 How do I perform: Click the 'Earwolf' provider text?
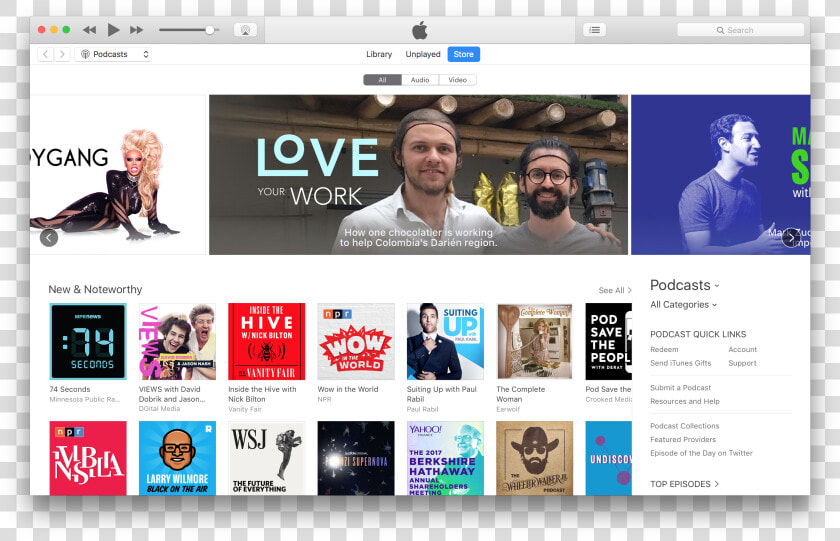point(508,409)
